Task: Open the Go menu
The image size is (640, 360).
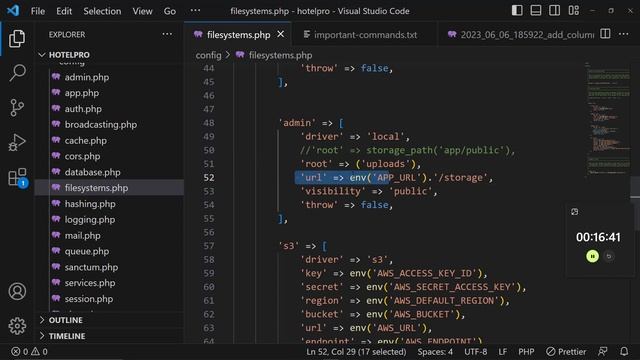Action: (x=170, y=11)
